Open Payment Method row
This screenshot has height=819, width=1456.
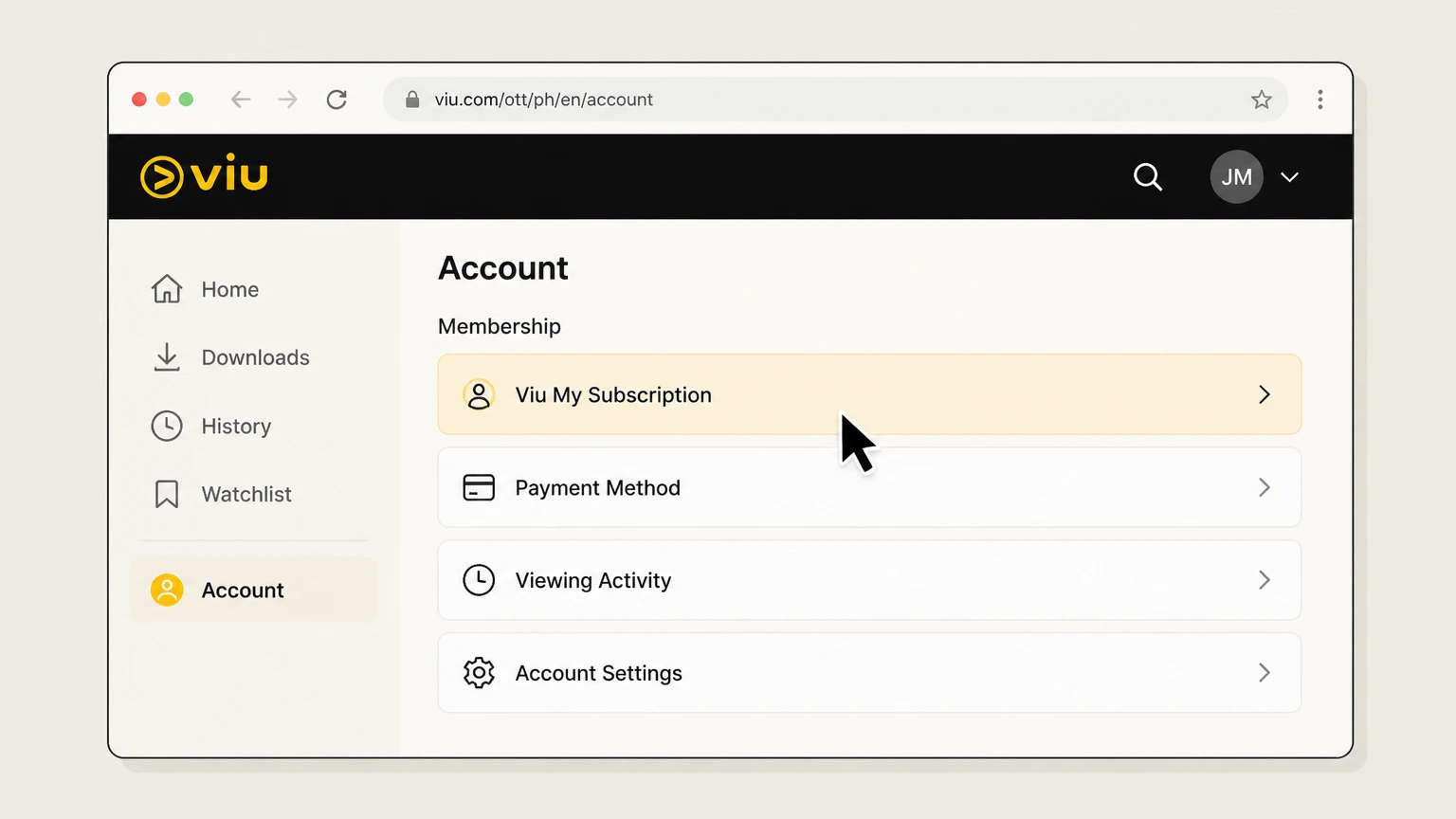coord(869,487)
